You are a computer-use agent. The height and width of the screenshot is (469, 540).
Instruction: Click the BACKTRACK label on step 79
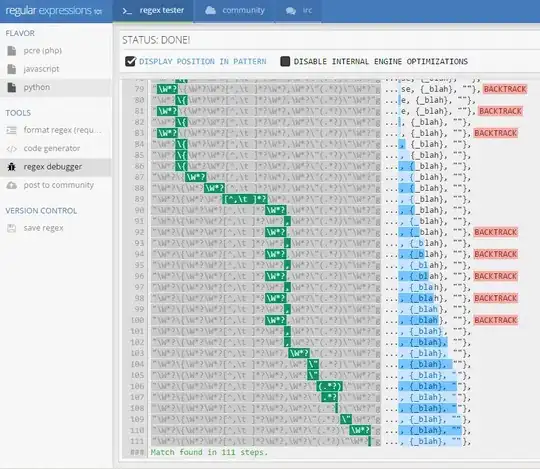tap(505, 89)
